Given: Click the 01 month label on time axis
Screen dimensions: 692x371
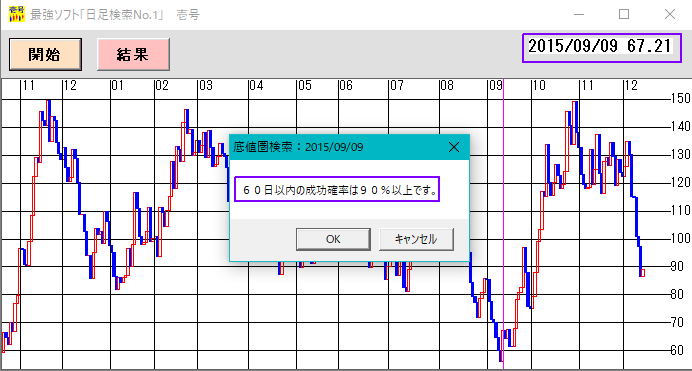Looking at the screenshot, I should (x=117, y=86).
